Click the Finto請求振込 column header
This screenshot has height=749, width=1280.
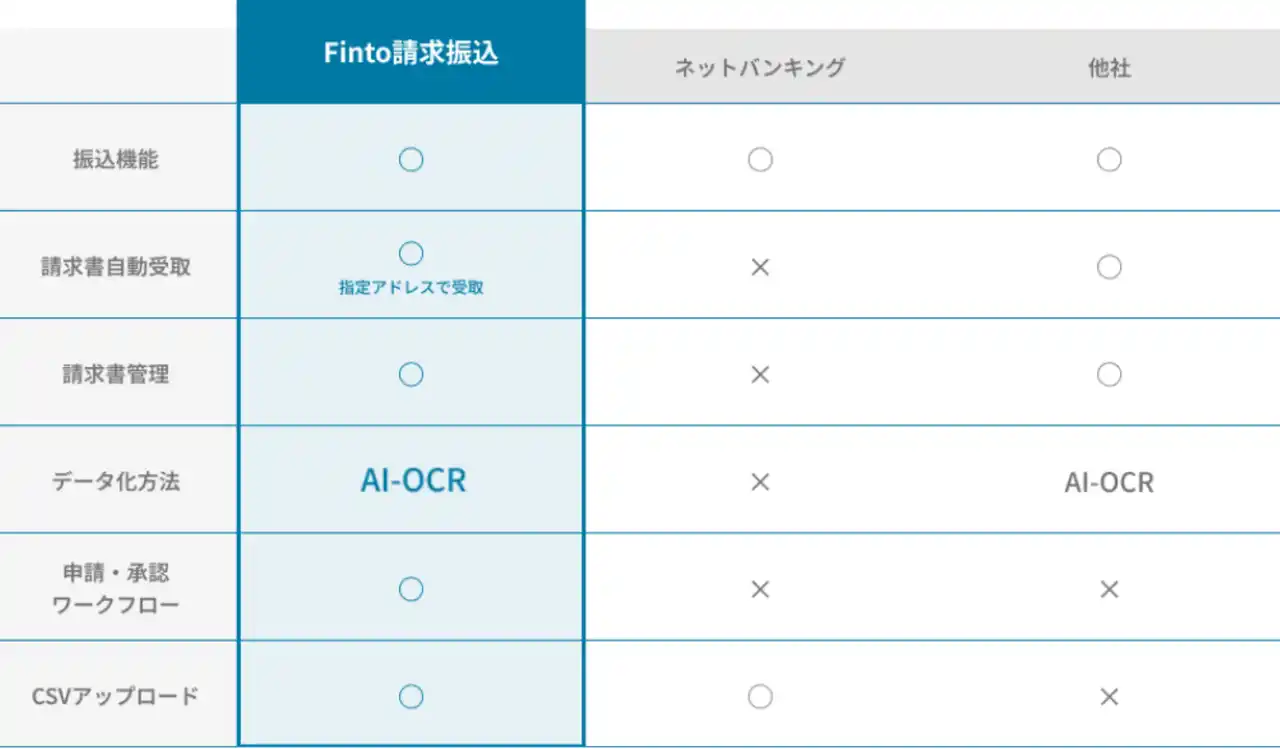(x=411, y=53)
